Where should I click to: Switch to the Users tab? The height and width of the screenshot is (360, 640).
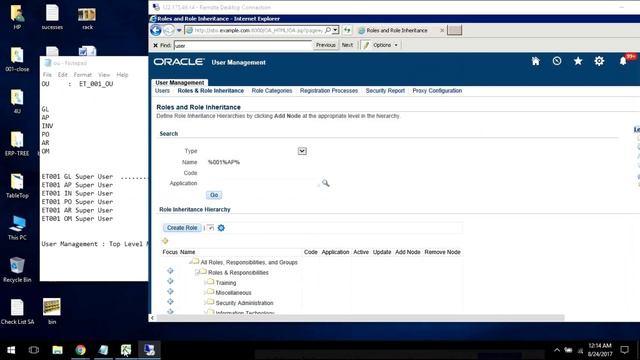click(162, 91)
